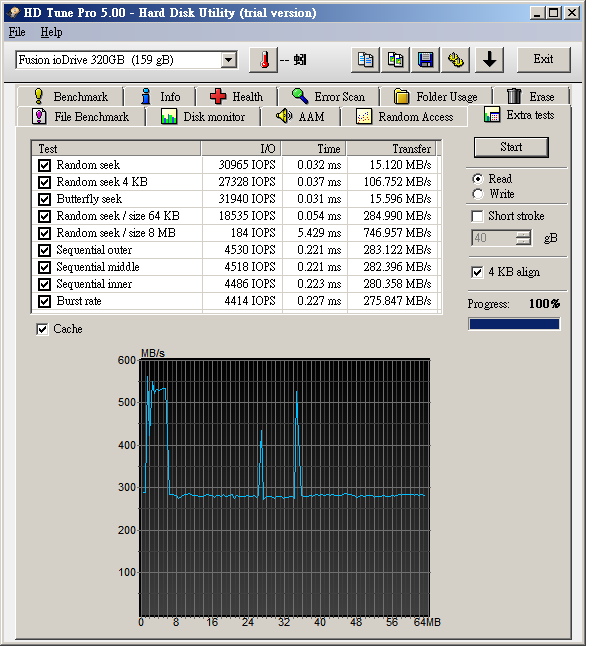Open the Help menu
Screen dimensions: 614x646
pos(52,32)
